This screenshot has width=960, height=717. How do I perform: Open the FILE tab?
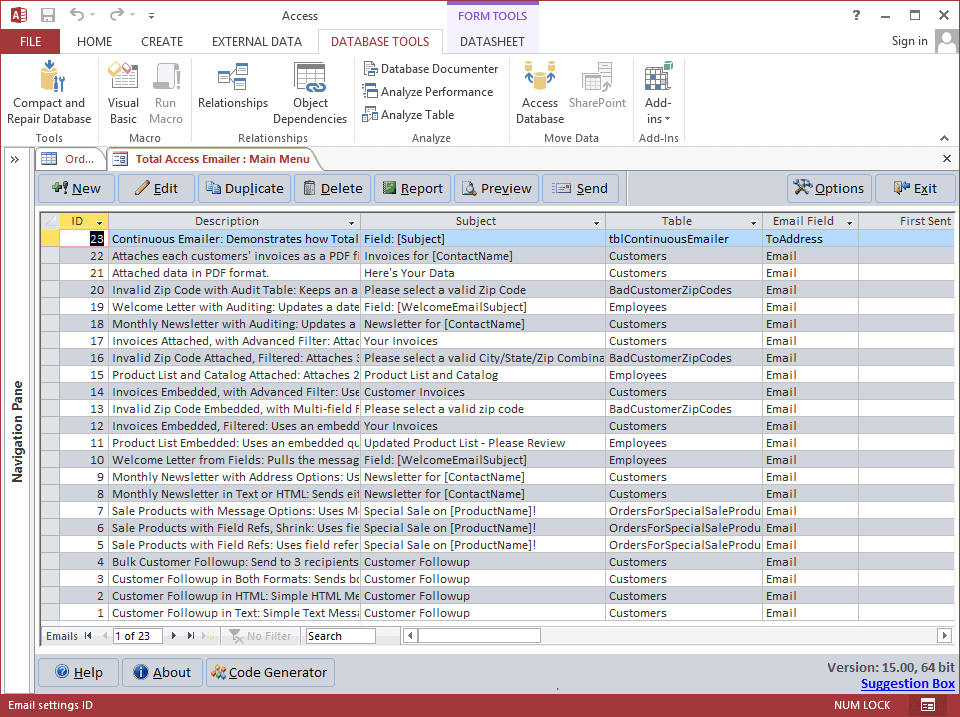click(31, 42)
